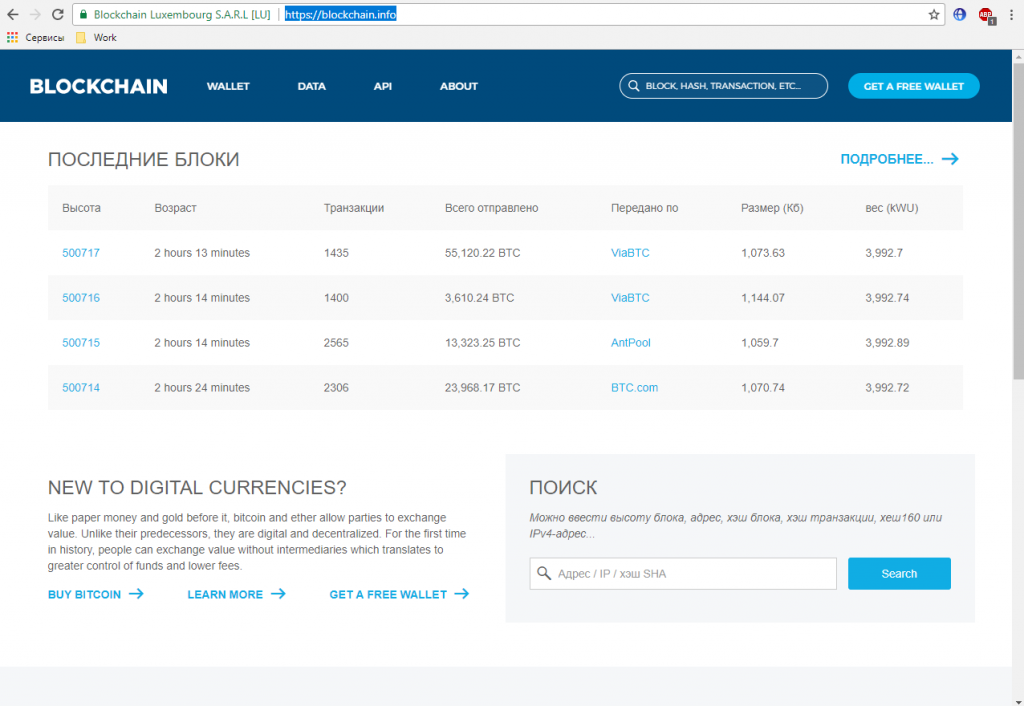Open the DATA menu item
Image resolution: width=1024 pixels, height=706 pixels.
tap(312, 86)
